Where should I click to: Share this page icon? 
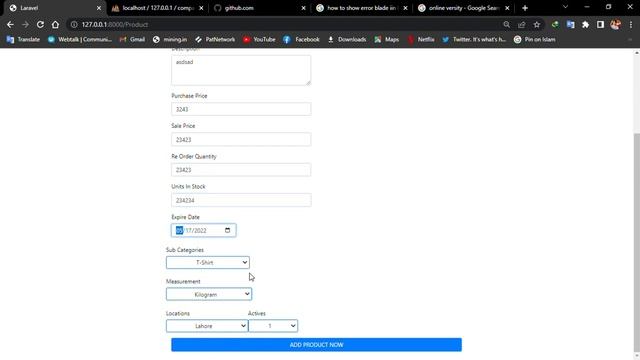[522, 24]
